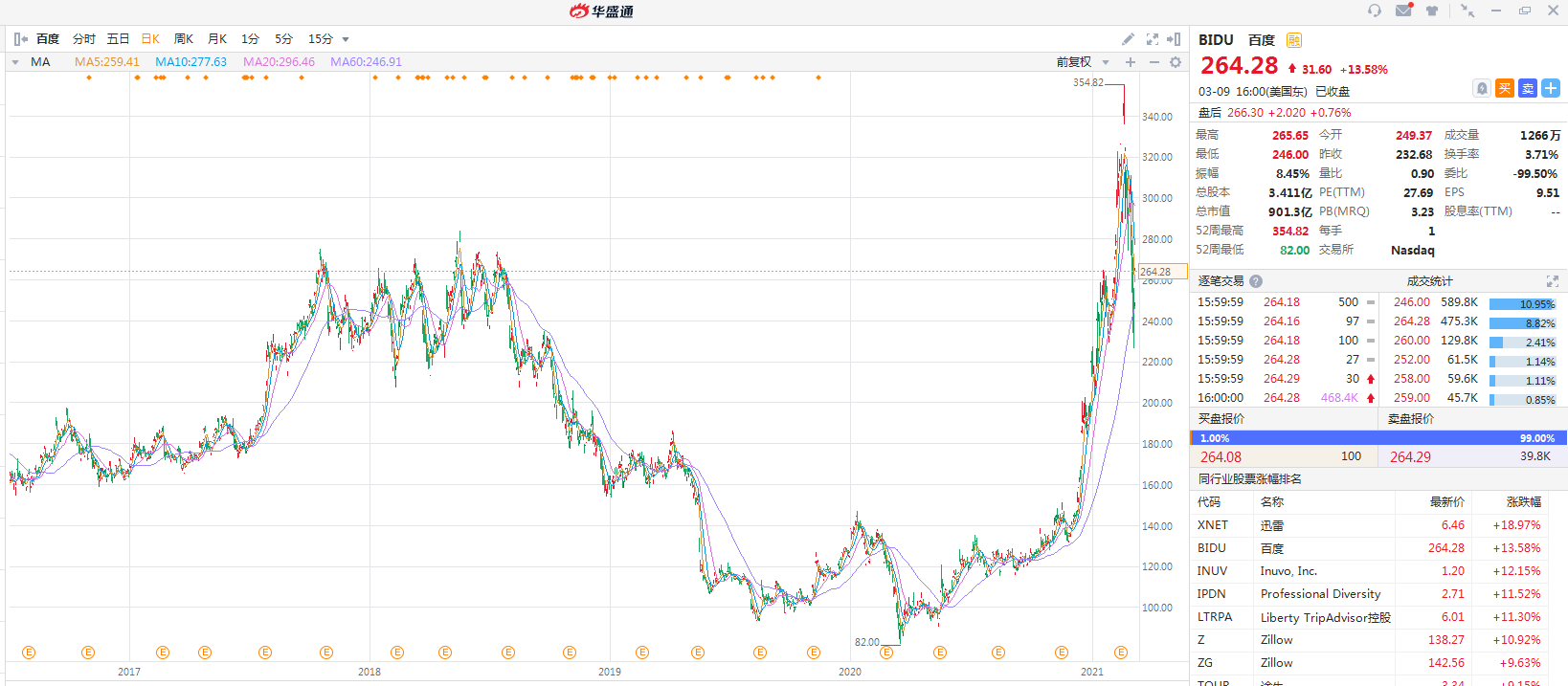1568x686 pixels.
Task: Click the 成交统计 section title
Action: click(x=1430, y=281)
